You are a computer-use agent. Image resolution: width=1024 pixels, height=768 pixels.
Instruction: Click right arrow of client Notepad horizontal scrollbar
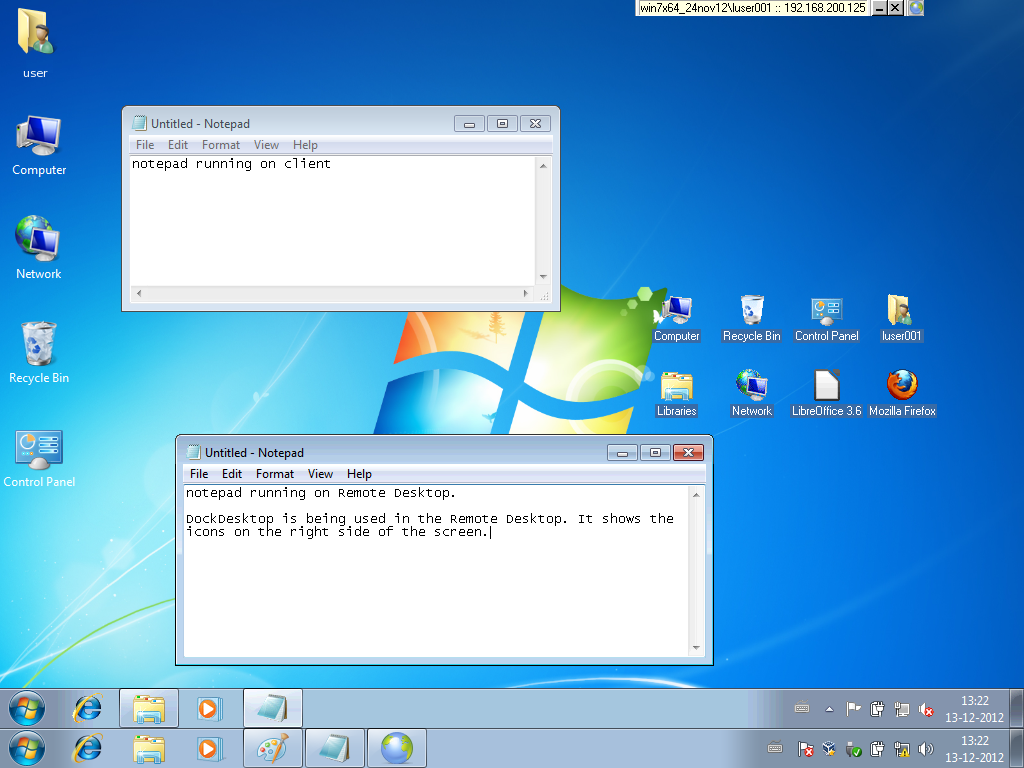click(526, 294)
